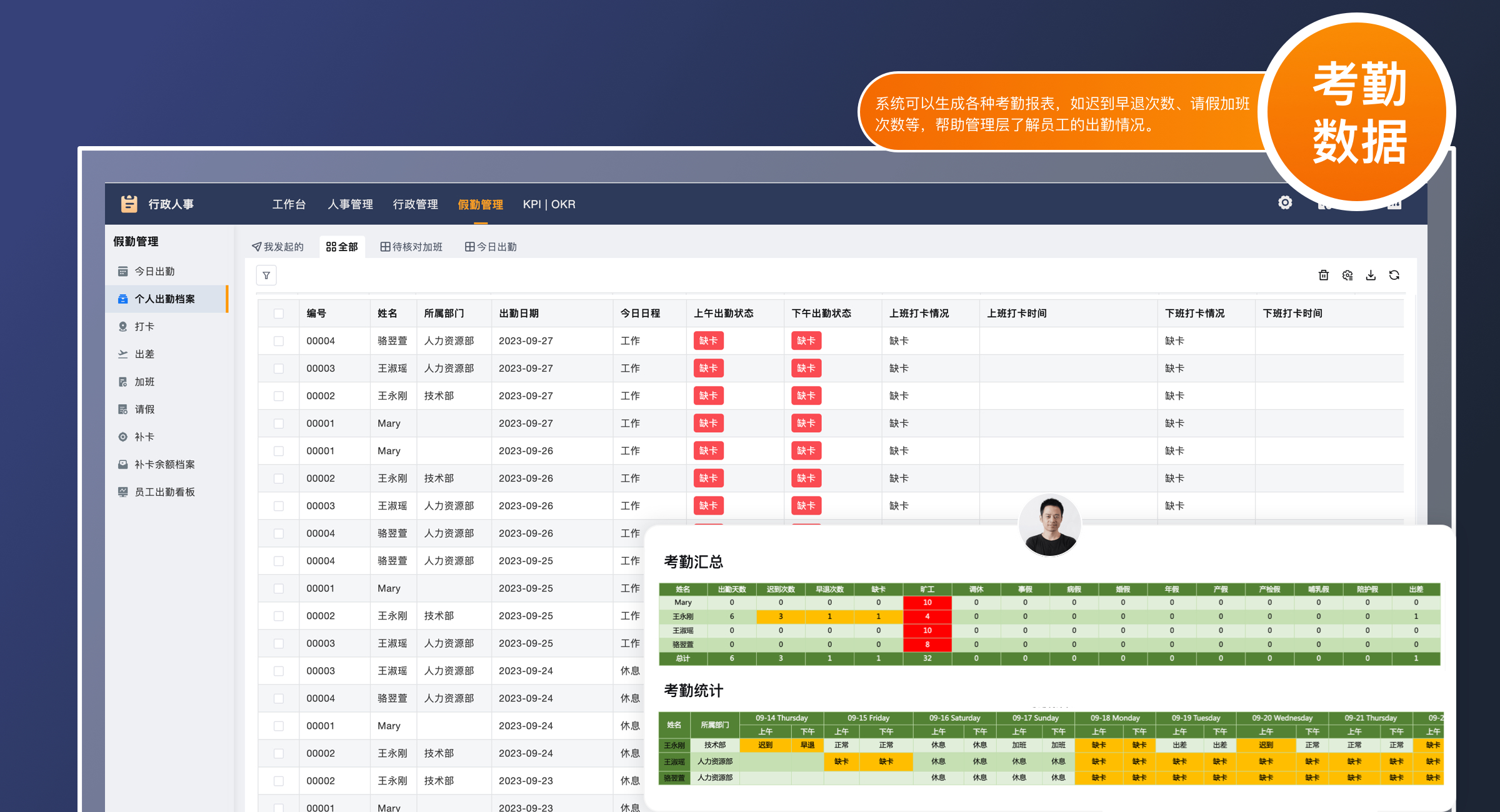1500x812 pixels.
Task: Click the user avatar photo
Action: [x=1049, y=525]
